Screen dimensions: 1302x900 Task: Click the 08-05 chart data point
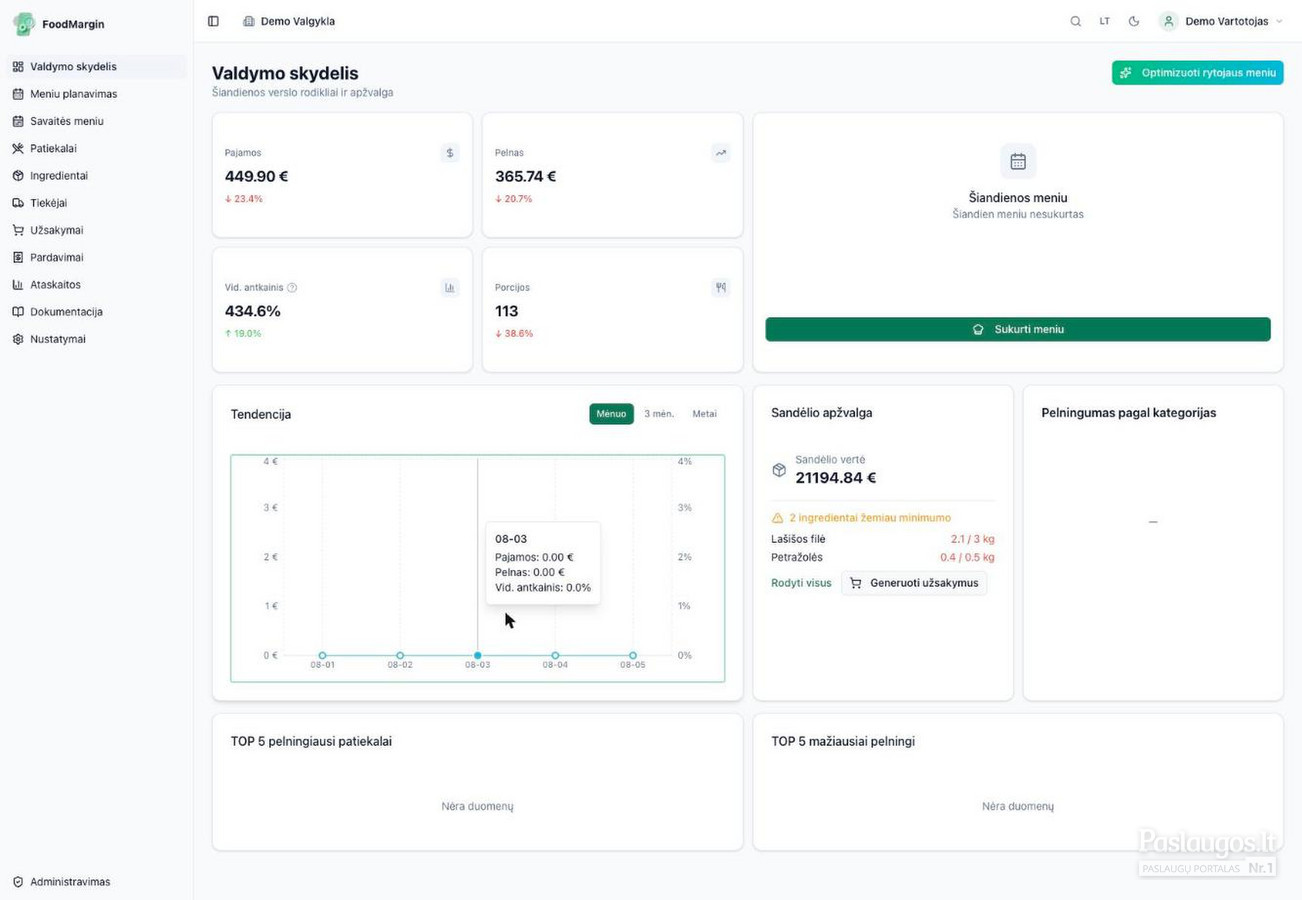coord(633,656)
